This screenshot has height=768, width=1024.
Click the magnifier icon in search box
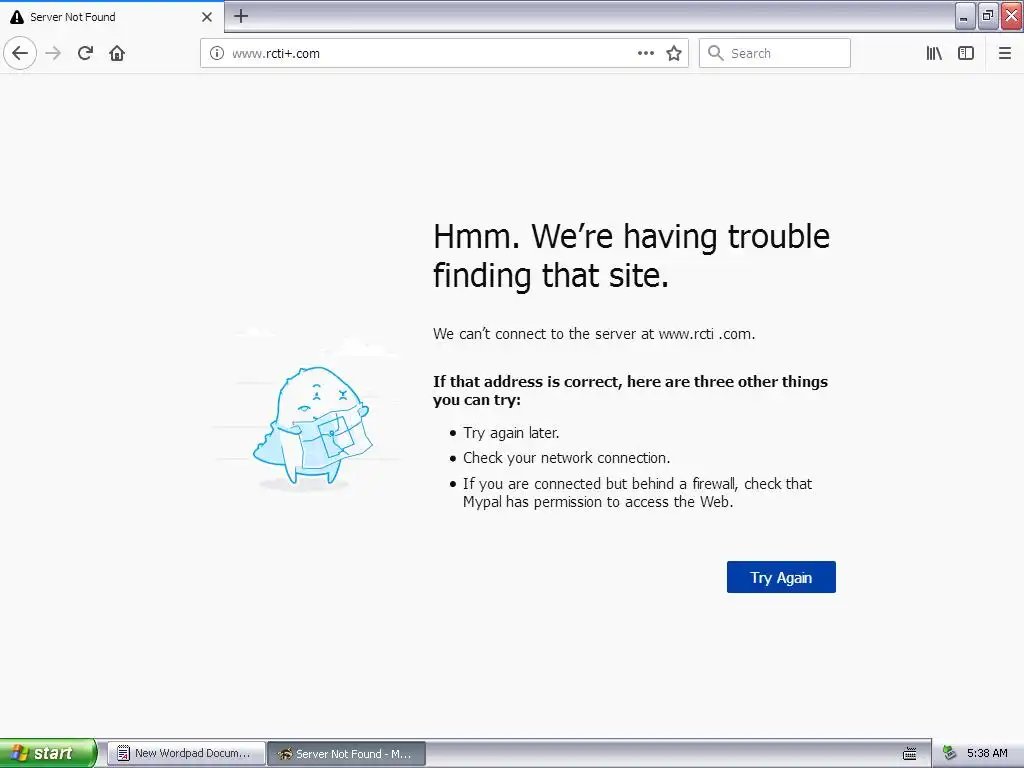716,53
